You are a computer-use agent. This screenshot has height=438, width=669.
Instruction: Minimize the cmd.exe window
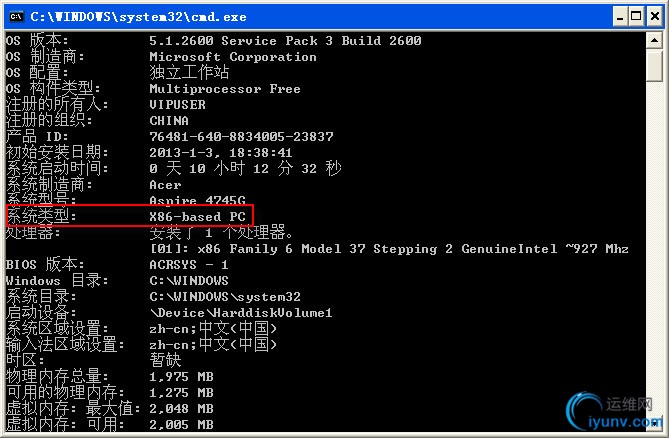[x=620, y=16]
